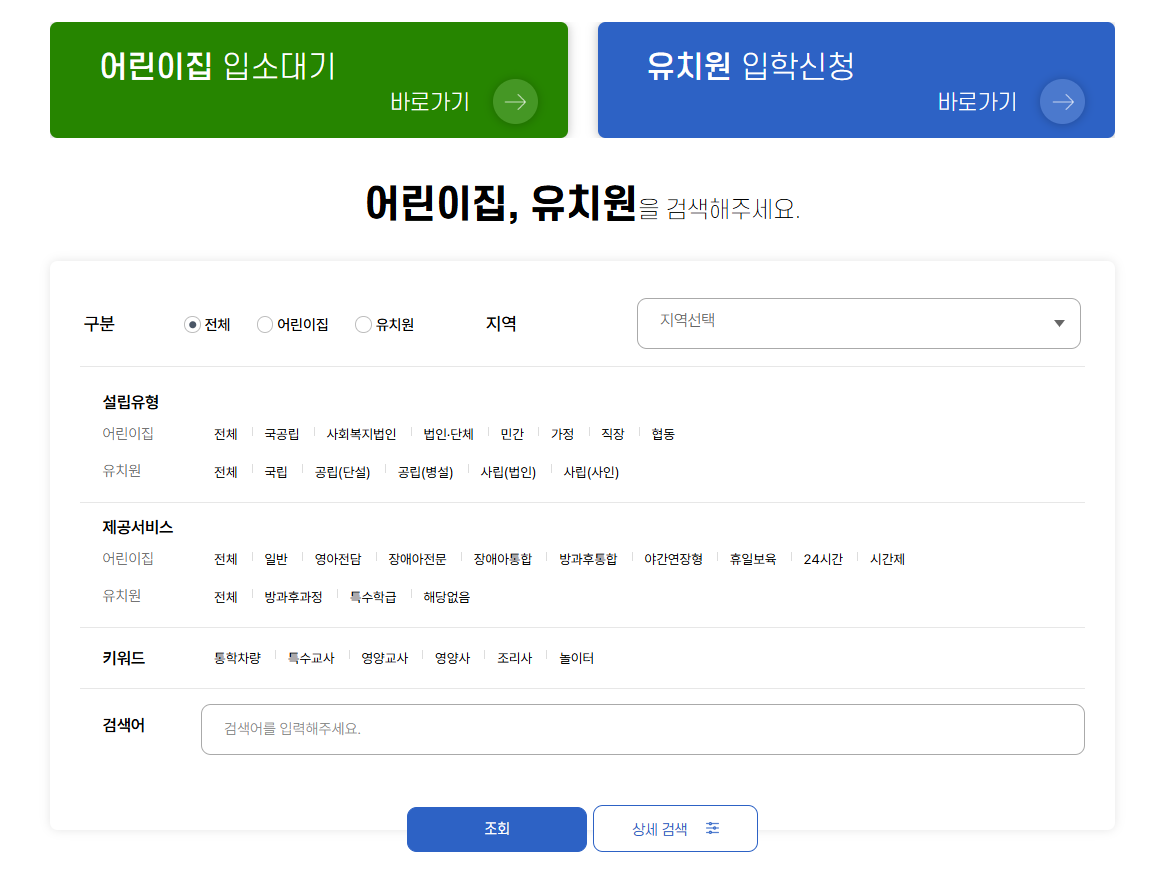
Task: Select the 유치원 radio button
Action: click(363, 325)
